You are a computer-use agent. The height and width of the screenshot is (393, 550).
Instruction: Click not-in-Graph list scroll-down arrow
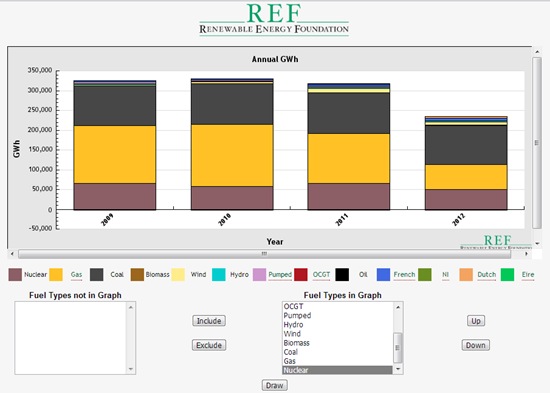coord(130,369)
